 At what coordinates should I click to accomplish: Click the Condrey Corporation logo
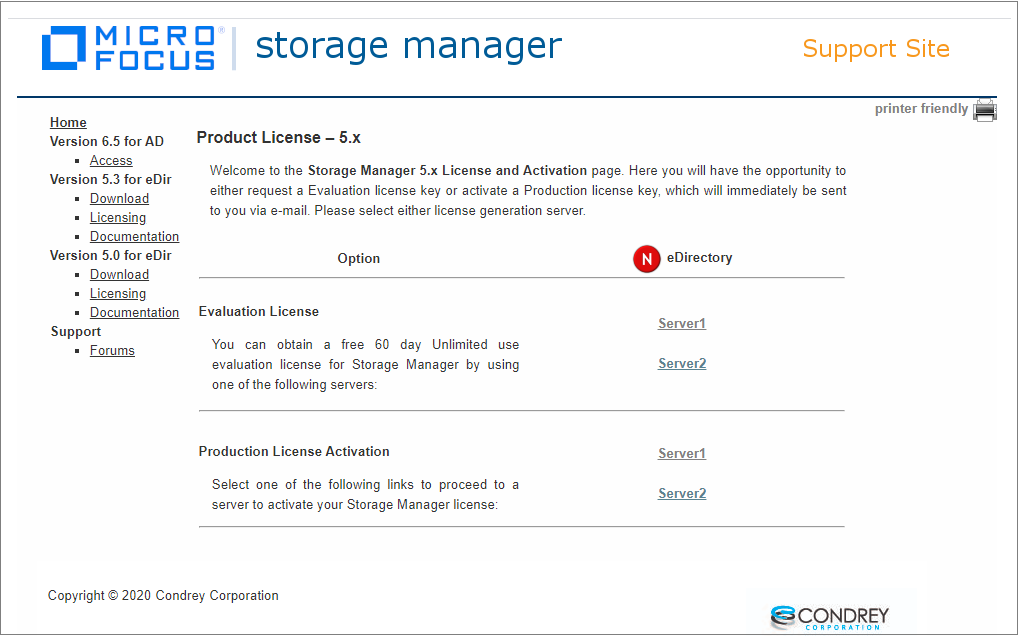coord(829,616)
